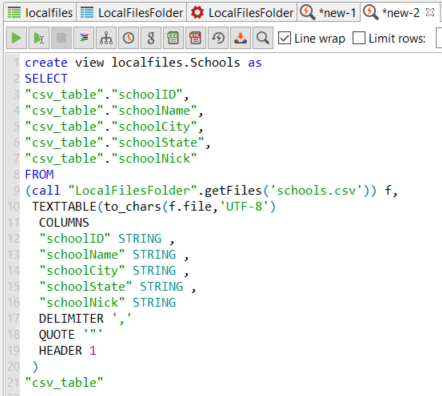Click 'localfiles.Schools' in line 1

pyautogui.click(x=176, y=63)
